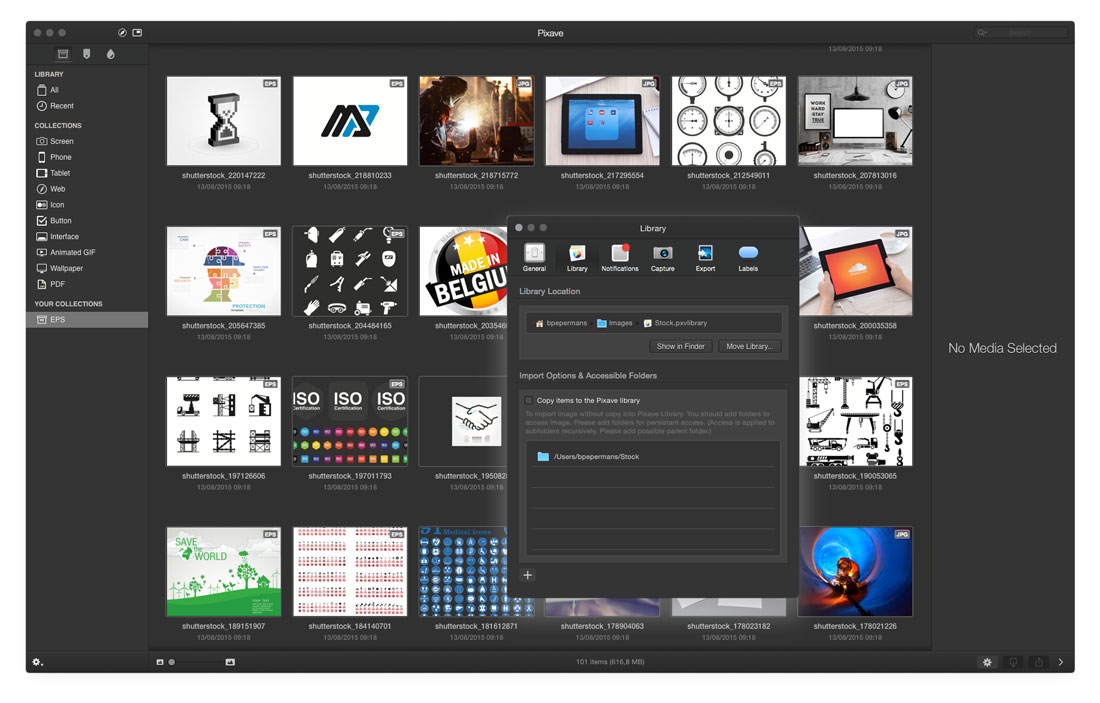Collapse inspector with right chevron arrow

[1061, 662]
